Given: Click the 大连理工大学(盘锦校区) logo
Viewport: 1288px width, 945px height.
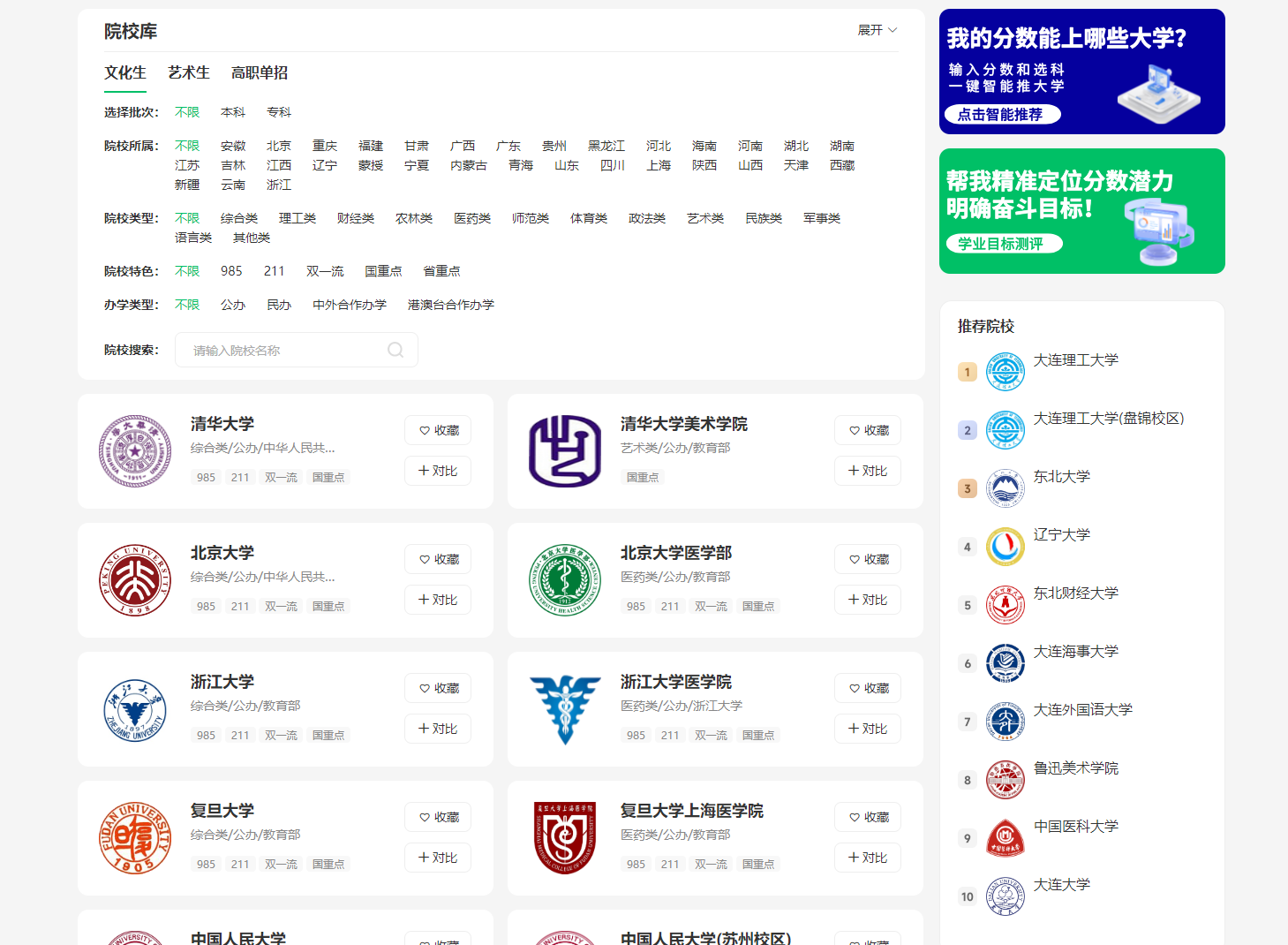Looking at the screenshot, I should [1006, 430].
